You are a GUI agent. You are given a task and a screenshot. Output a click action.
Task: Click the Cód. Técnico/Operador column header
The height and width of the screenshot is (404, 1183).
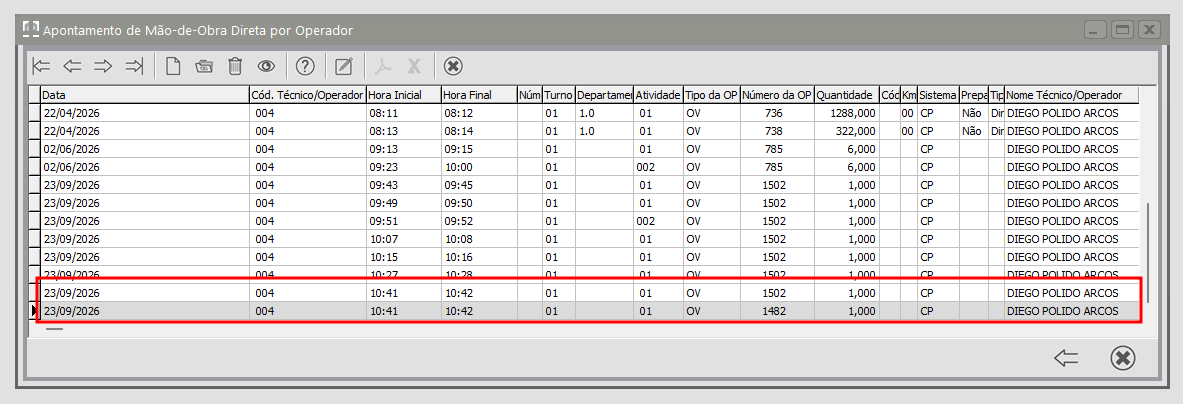coord(308,95)
